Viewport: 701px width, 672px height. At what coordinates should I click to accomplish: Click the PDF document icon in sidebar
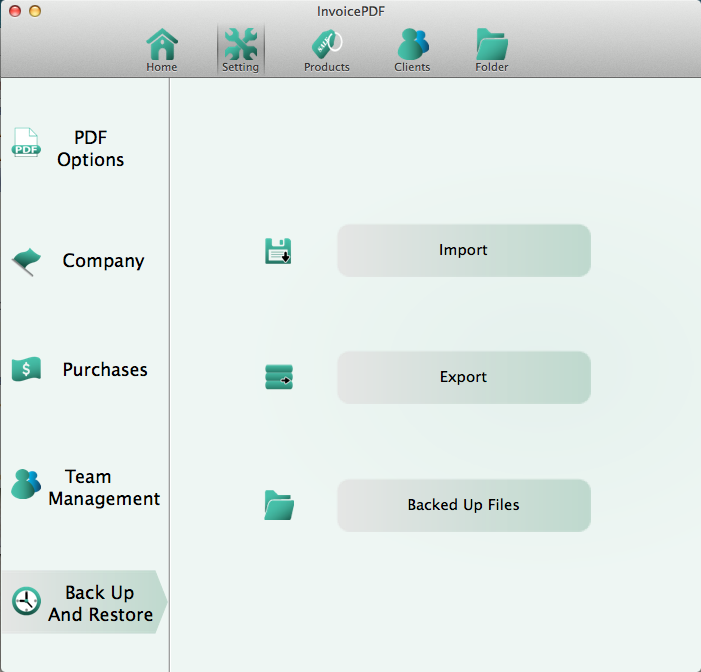click(26, 143)
